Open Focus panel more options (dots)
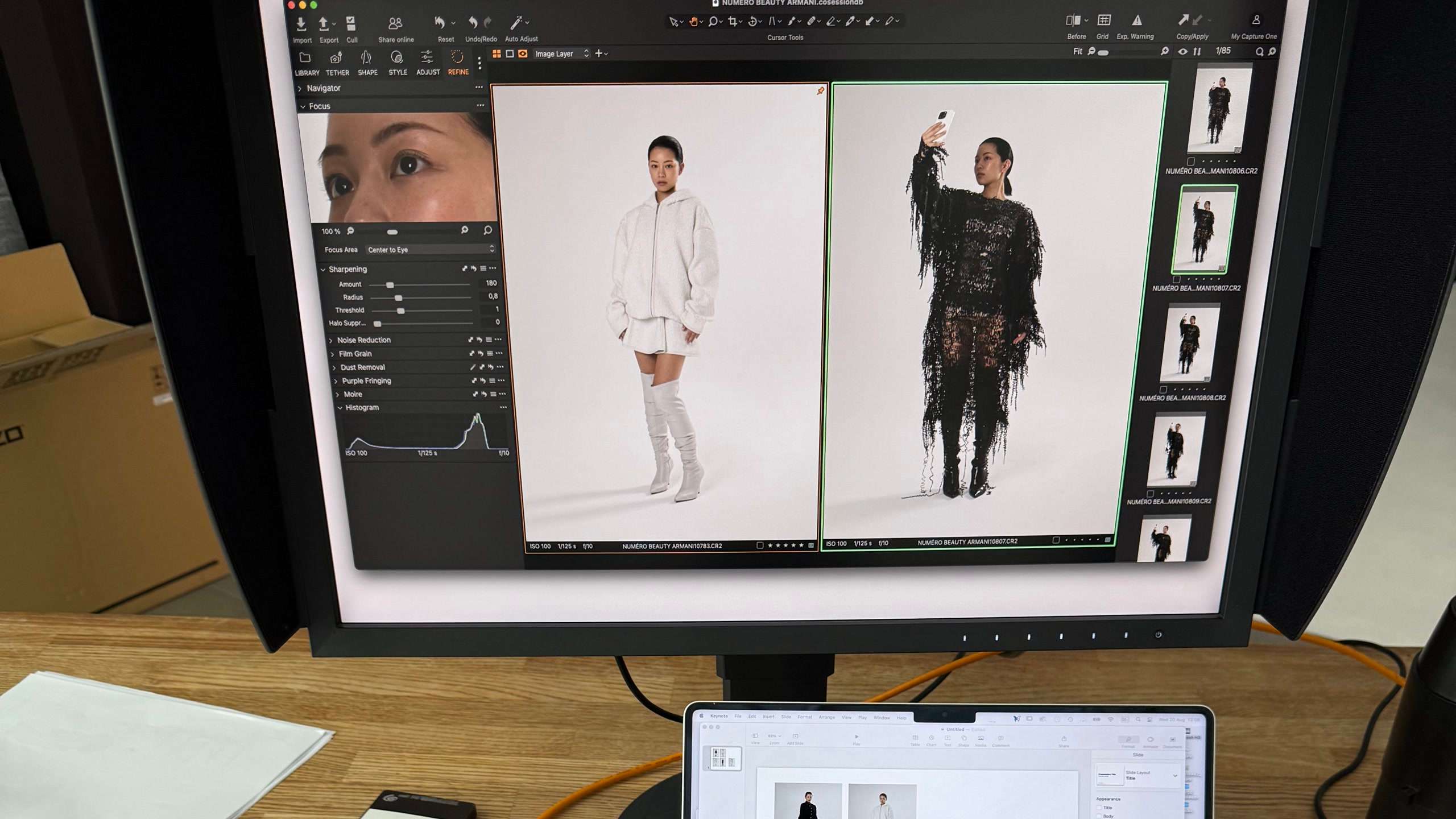The image size is (1456, 819). (481, 106)
